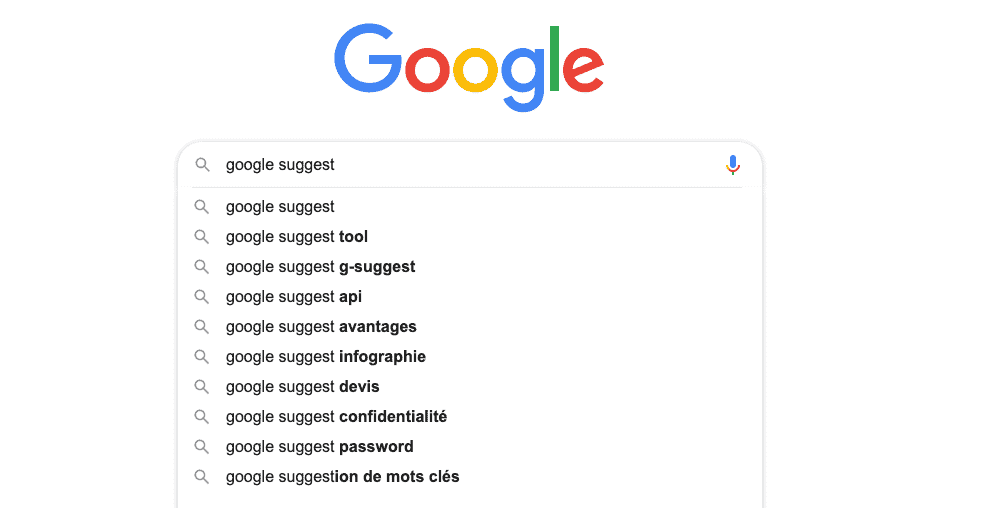Choose the "google suggest tool" suggestion

pyautogui.click(x=297, y=237)
